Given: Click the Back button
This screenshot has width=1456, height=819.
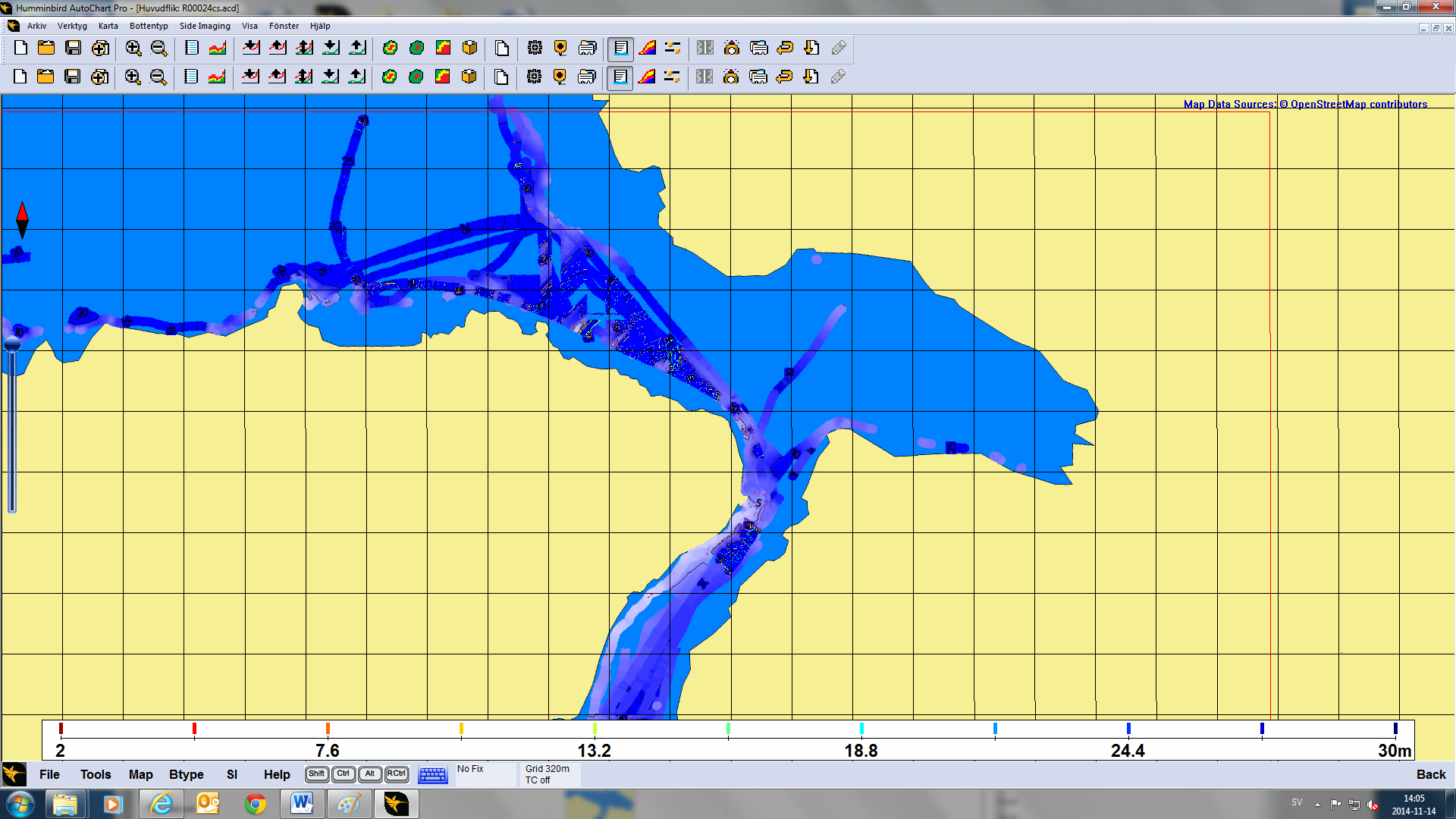Looking at the screenshot, I should coord(1431,774).
